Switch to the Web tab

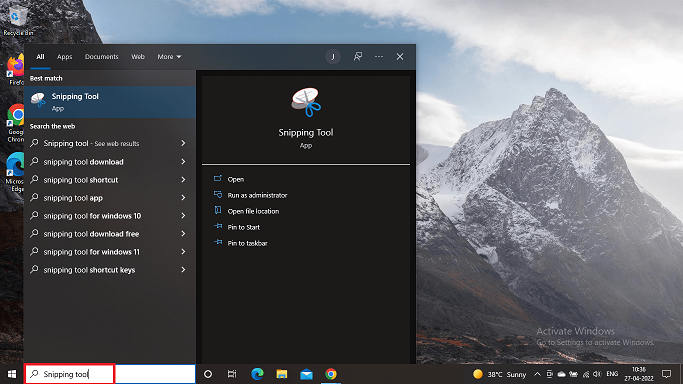[138, 57]
